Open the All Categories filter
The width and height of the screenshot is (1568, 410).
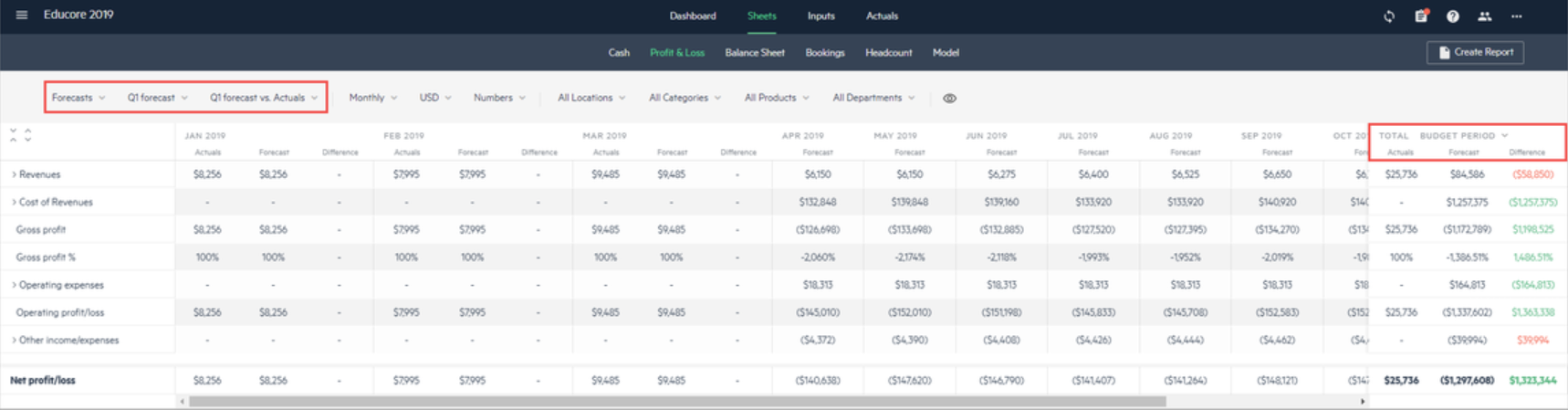pos(685,98)
